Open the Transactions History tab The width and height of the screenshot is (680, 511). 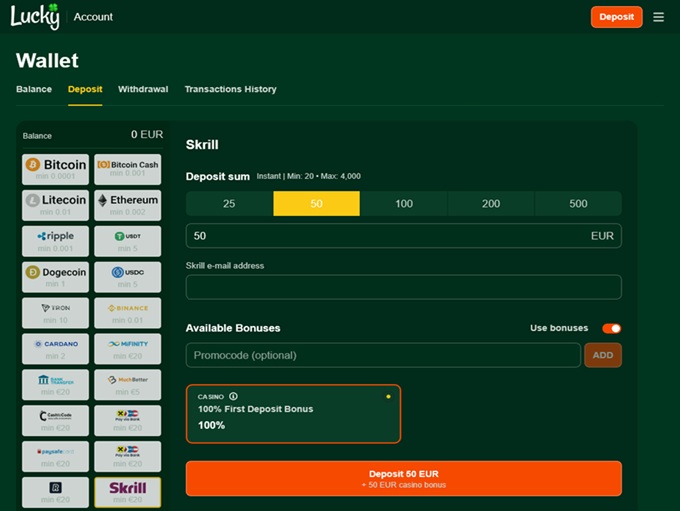(x=230, y=89)
